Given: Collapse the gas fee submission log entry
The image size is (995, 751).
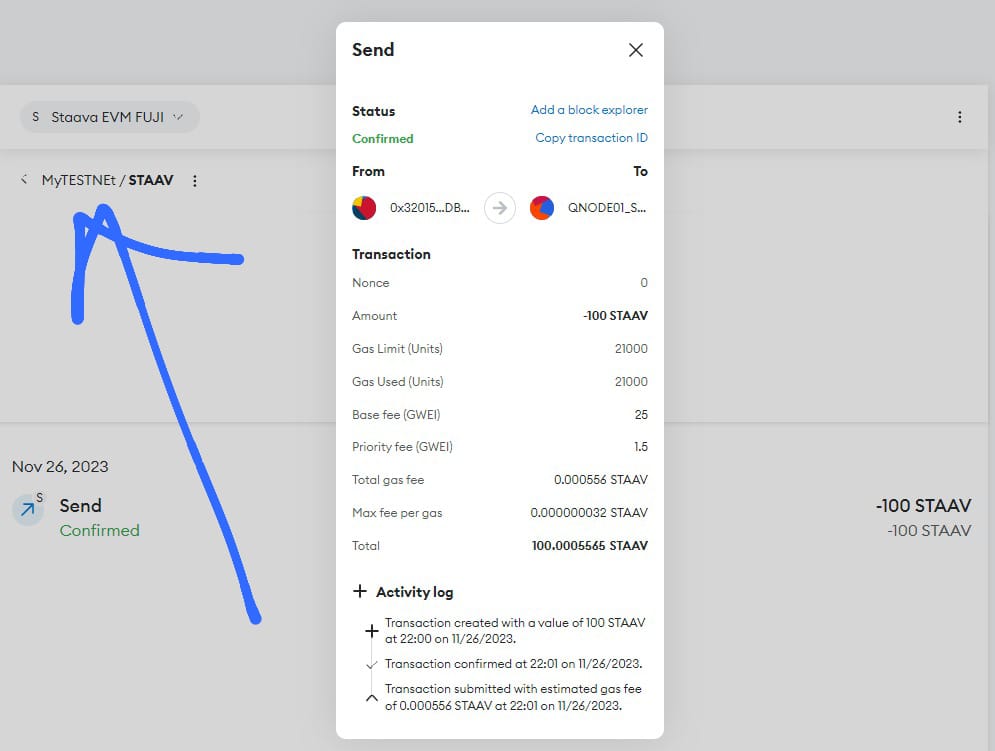Looking at the screenshot, I should coord(371,698).
